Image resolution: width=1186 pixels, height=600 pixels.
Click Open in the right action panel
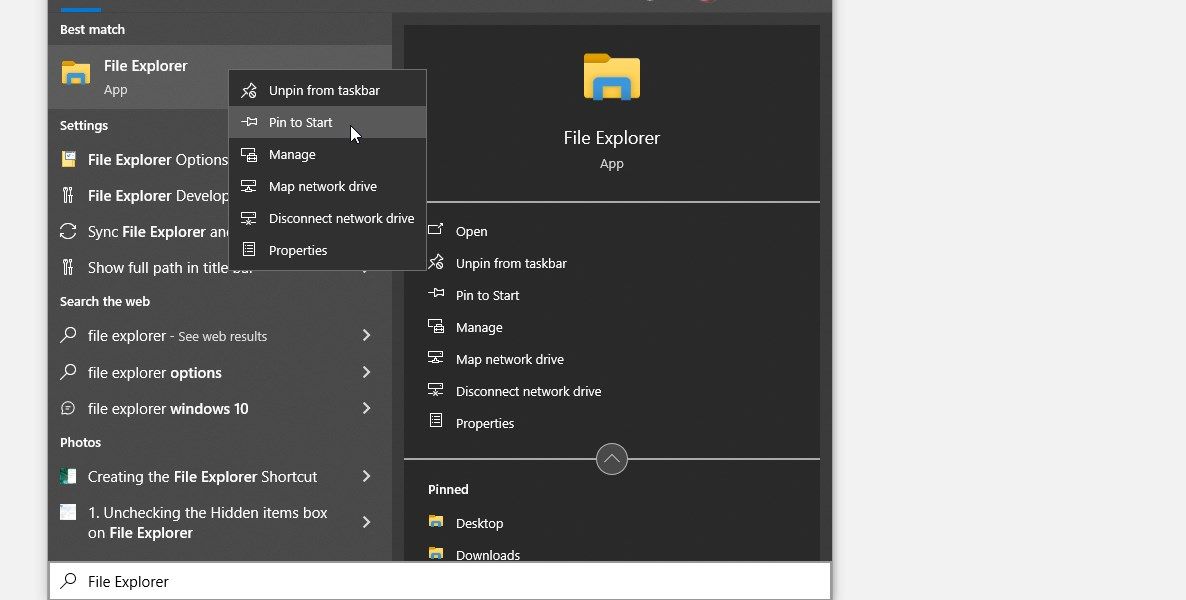pyautogui.click(x=471, y=231)
